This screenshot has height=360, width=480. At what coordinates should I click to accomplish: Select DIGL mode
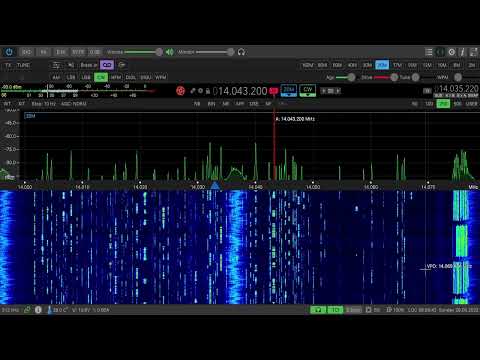[131, 77]
